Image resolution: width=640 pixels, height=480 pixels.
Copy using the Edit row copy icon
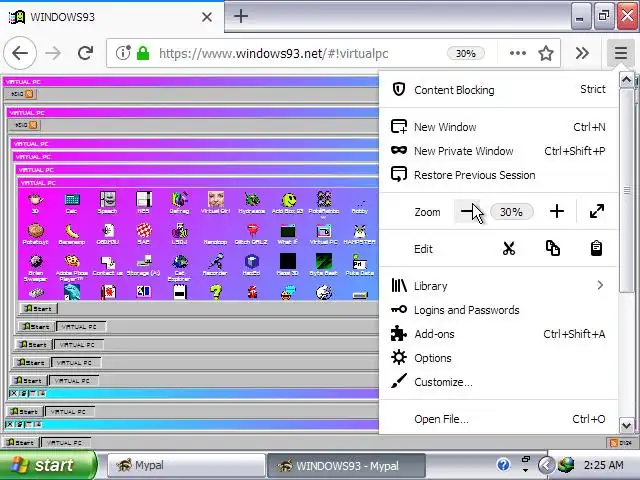pos(553,248)
